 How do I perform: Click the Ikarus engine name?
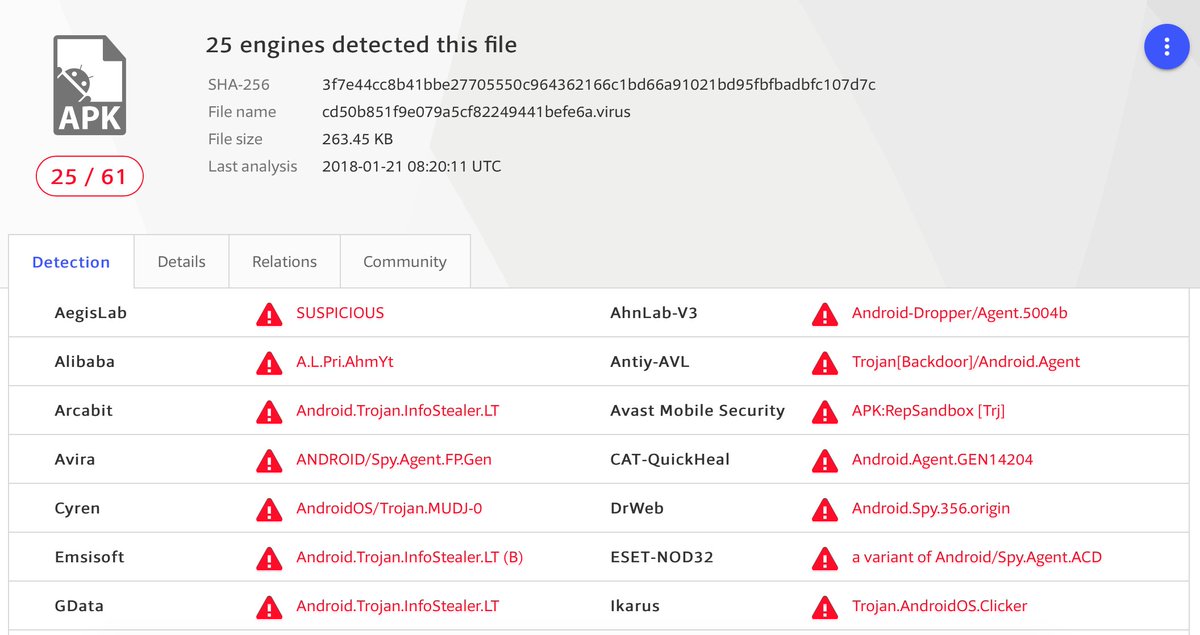(x=635, y=606)
